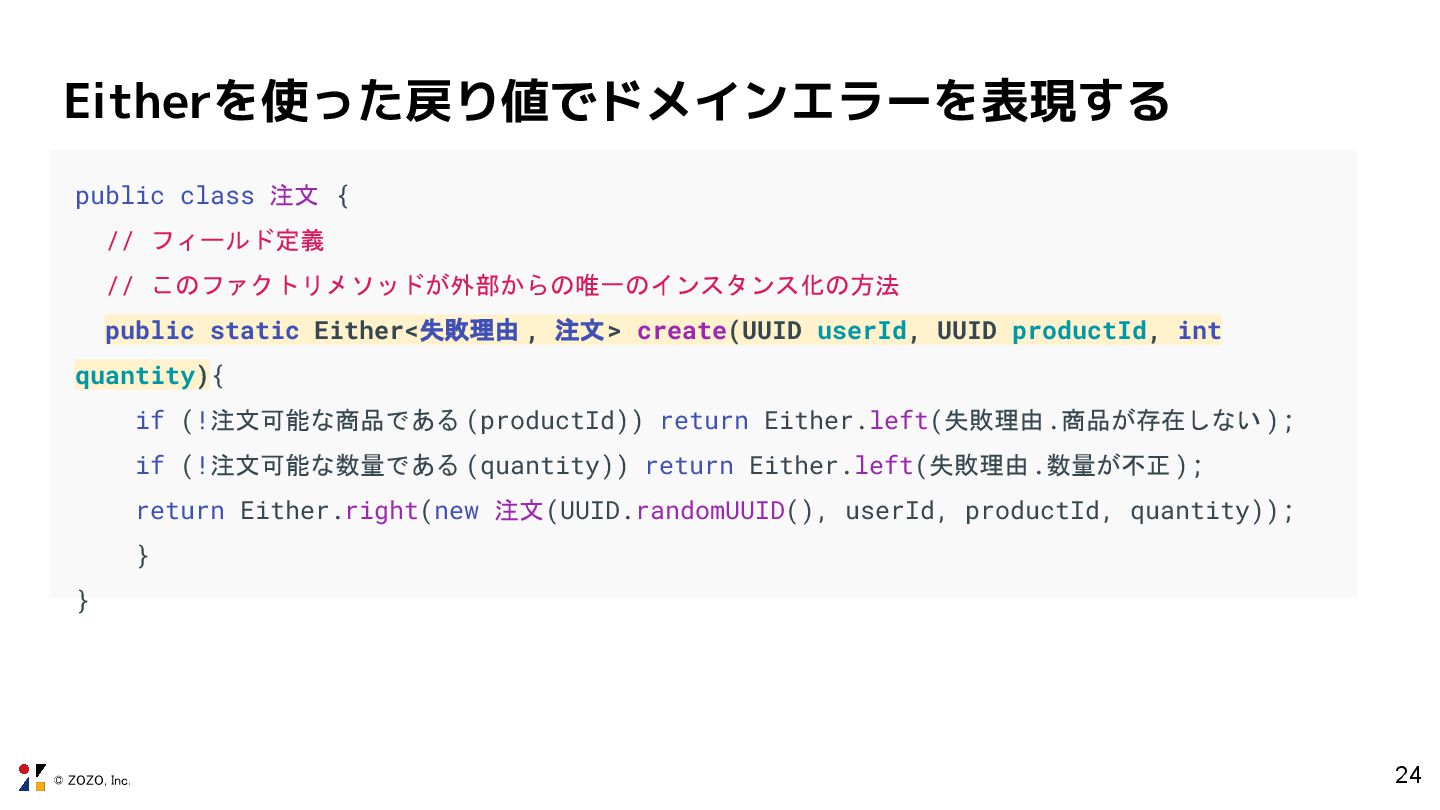Click the © ZOZO, Inc. copyright text
The height and width of the screenshot is (810, 1440).
92,780
